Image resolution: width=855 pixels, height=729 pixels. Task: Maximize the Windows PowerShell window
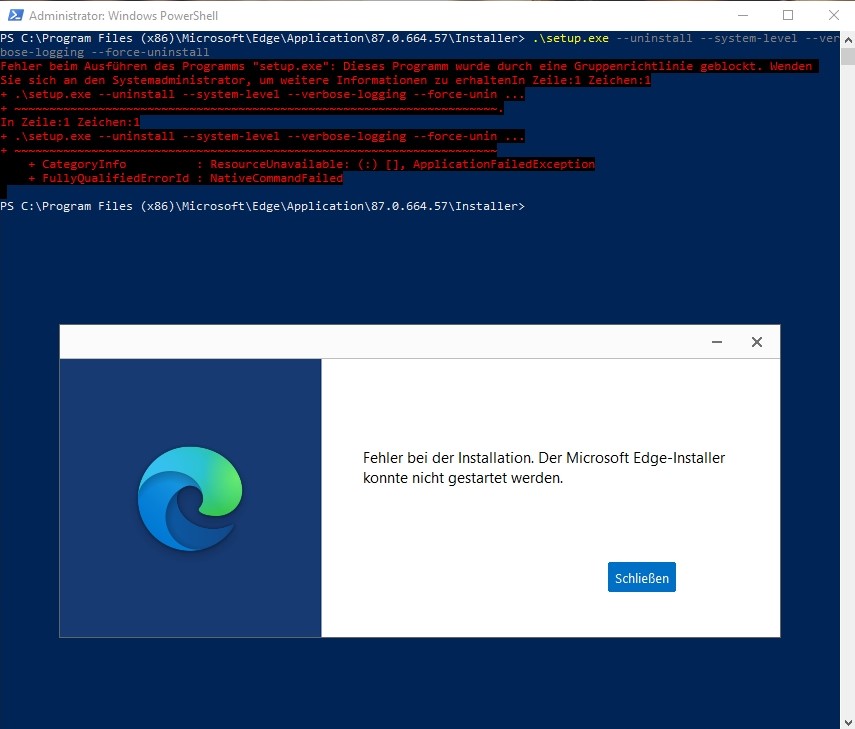point(788,15)
